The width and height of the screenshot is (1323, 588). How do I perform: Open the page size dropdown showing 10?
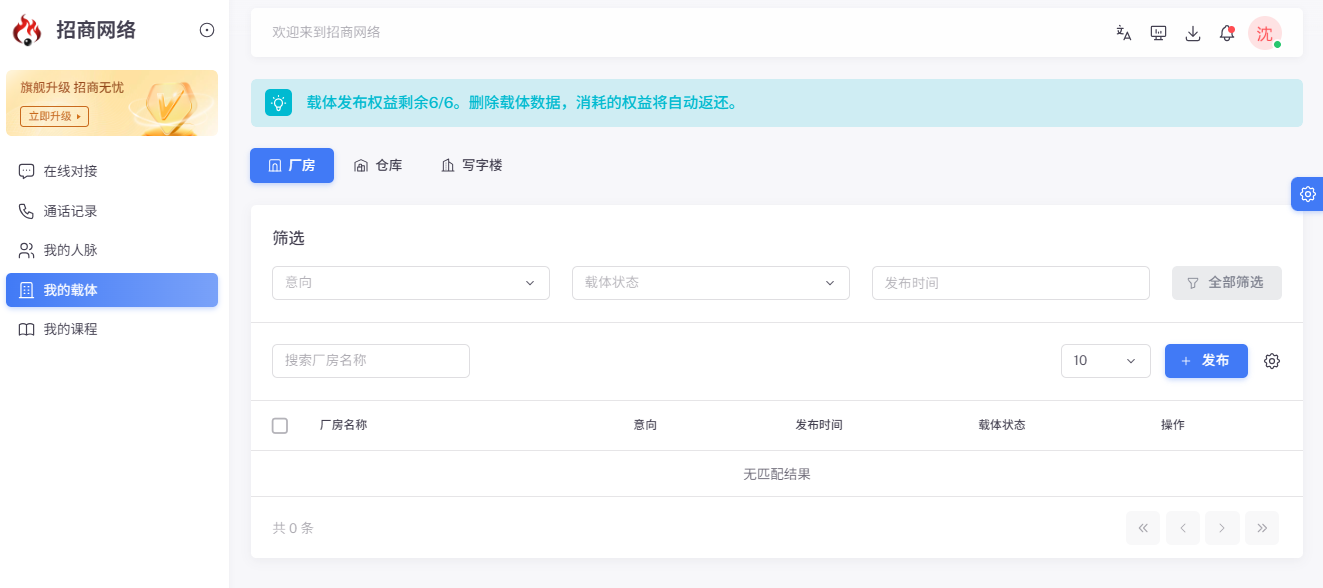click(x=1106, y=361)
